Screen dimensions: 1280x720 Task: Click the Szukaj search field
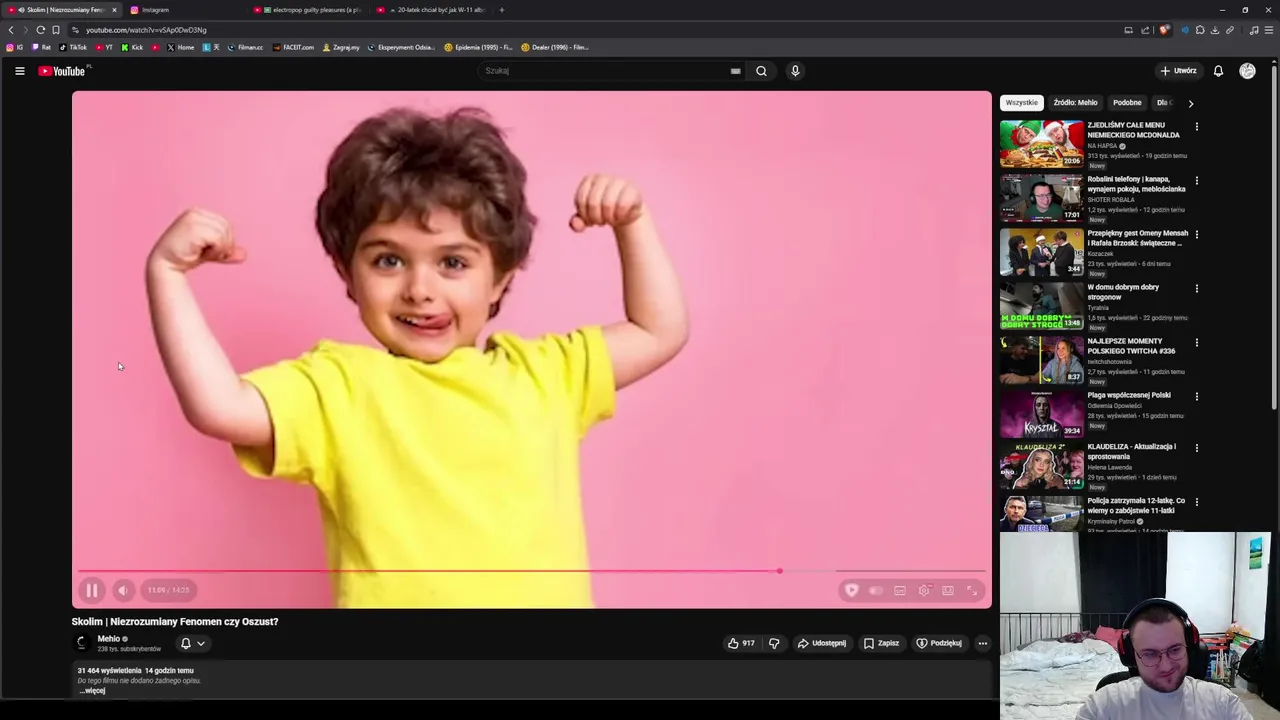(606, 71)
